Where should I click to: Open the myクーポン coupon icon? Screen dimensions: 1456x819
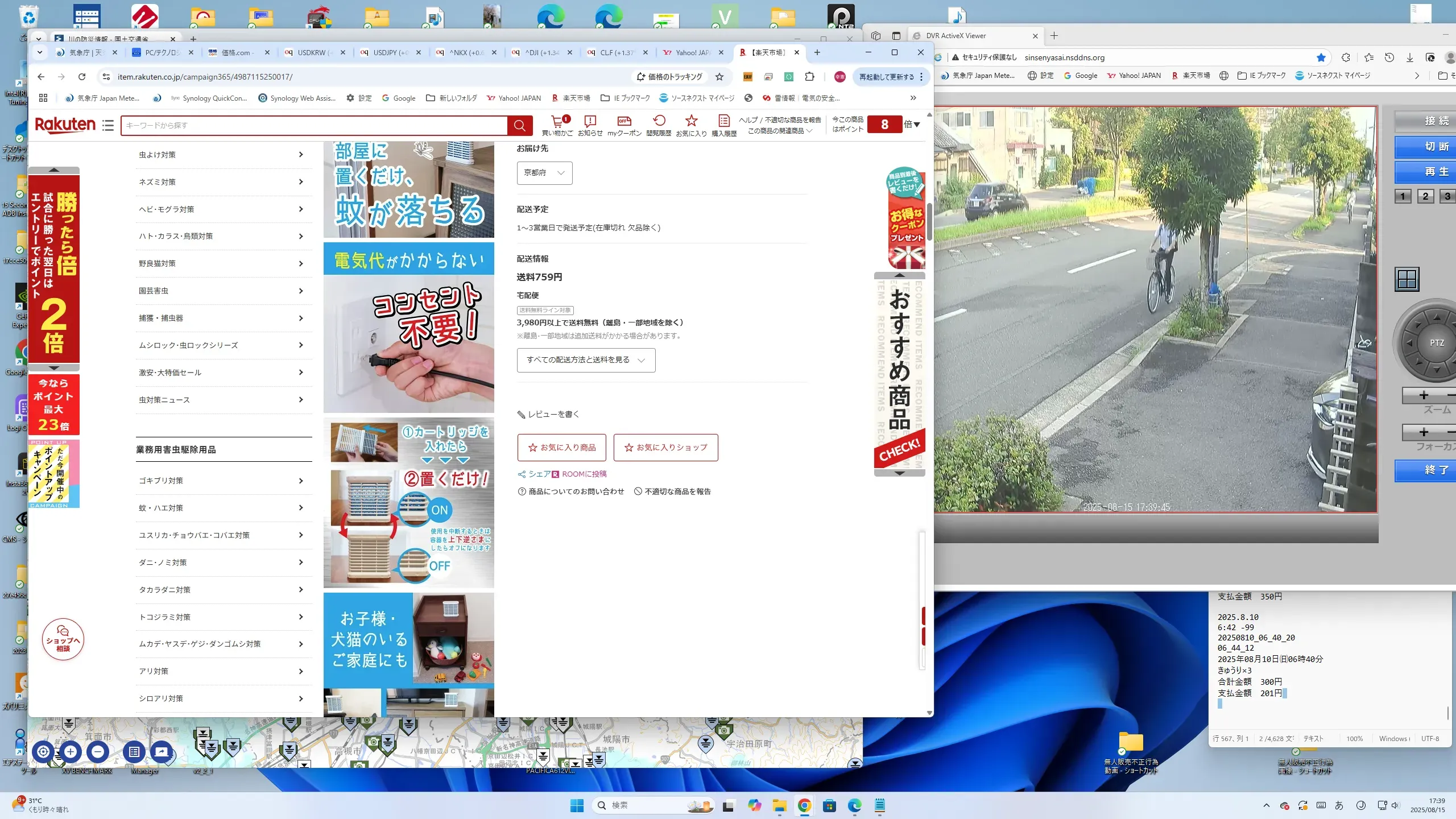click(624, 121)
